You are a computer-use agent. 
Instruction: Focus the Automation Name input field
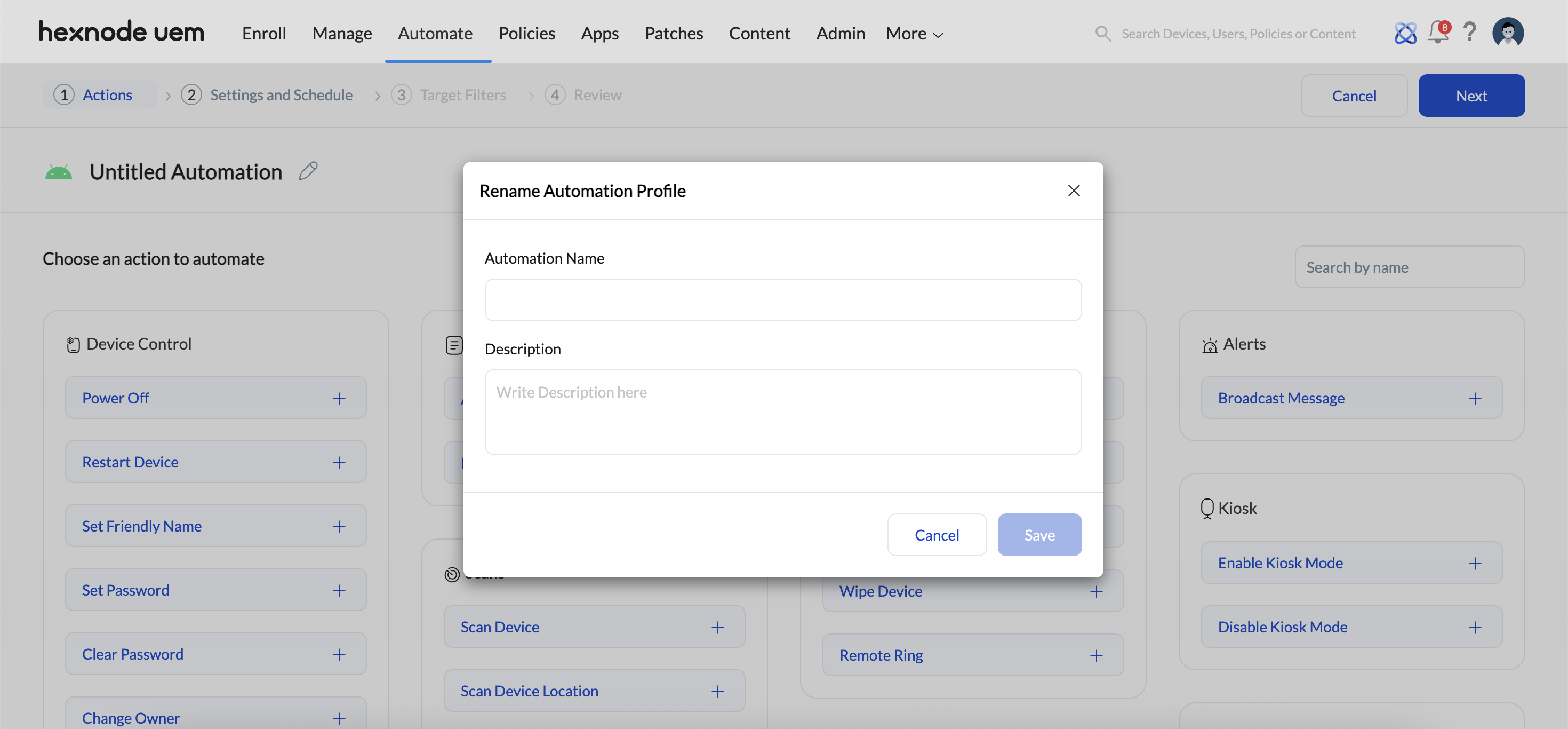click(x=783, y=300)
